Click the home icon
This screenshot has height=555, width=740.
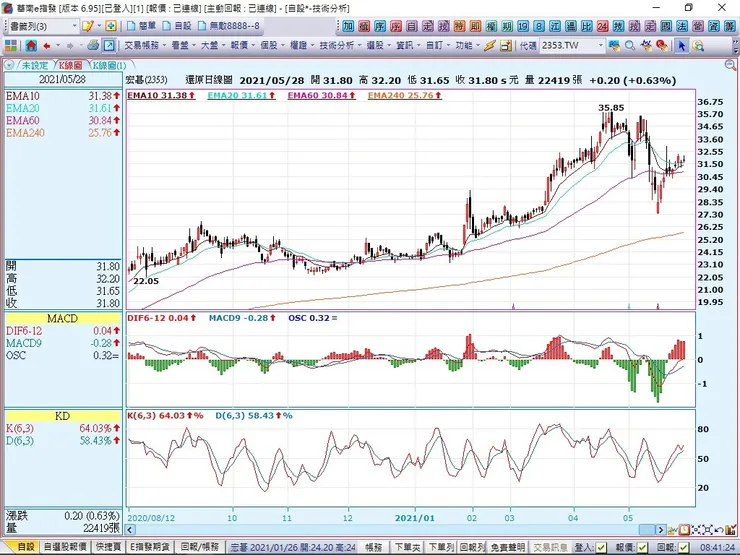31,46
